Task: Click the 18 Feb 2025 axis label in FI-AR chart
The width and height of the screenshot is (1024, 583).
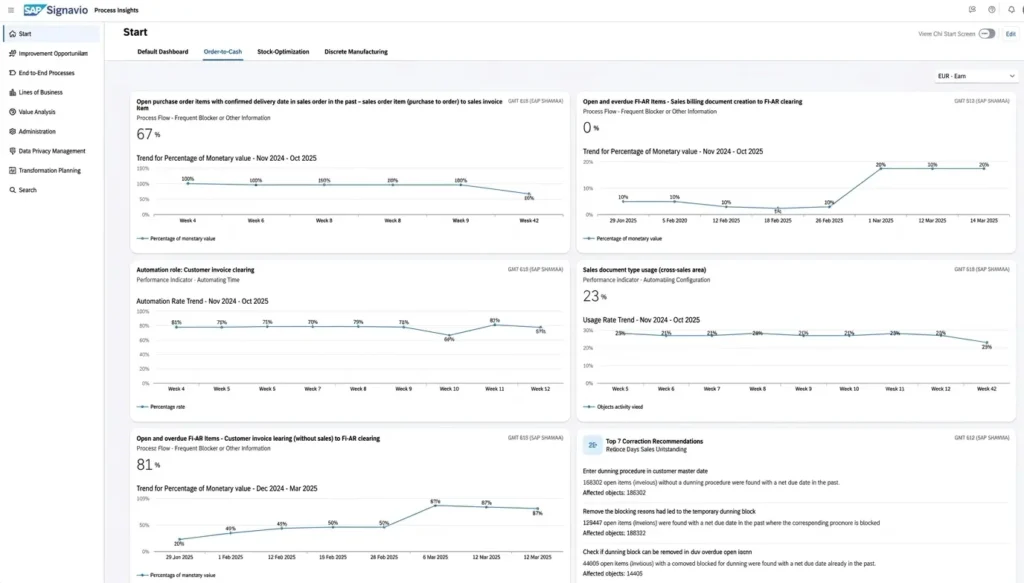Action: (777, 221)
